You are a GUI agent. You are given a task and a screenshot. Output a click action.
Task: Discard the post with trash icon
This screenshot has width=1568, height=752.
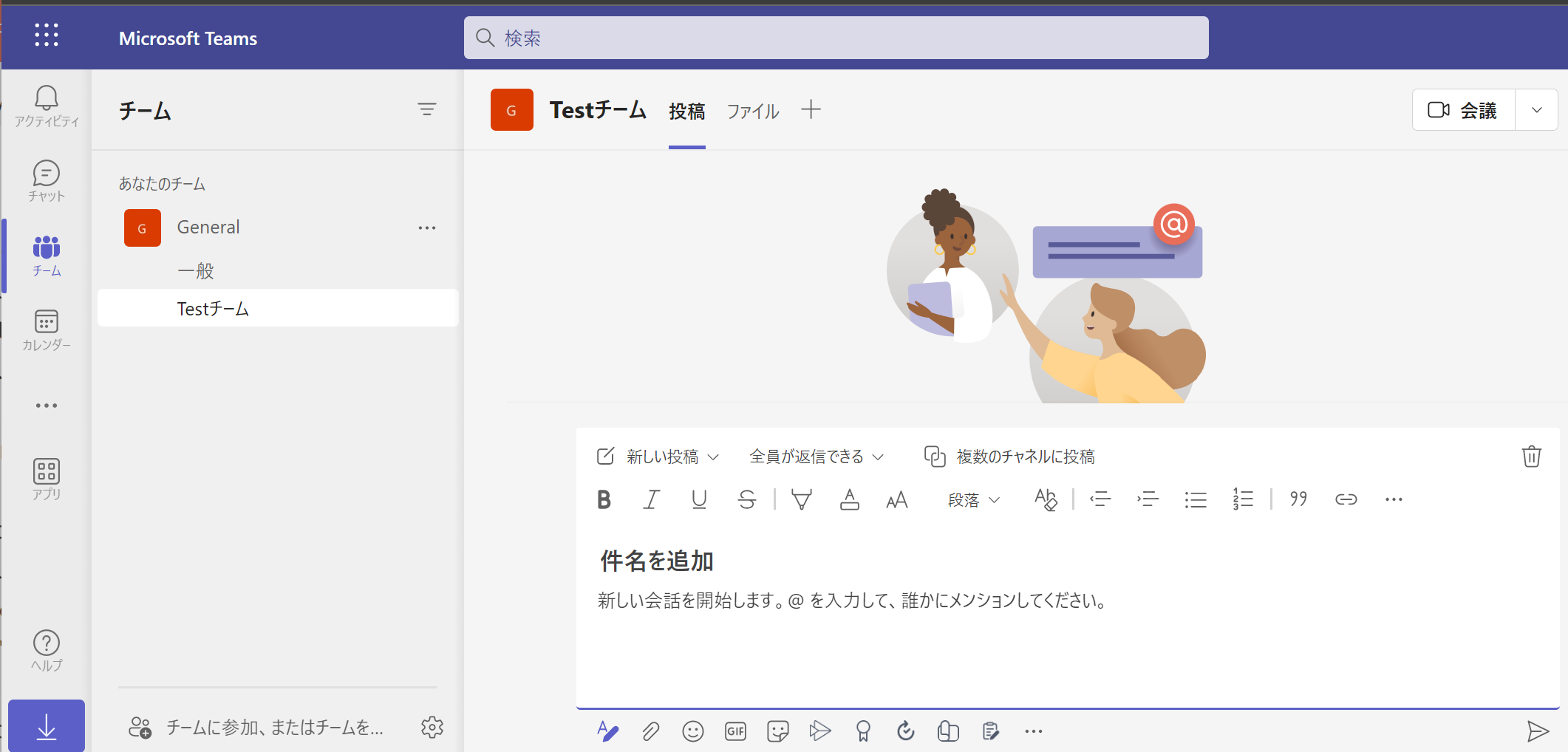1532,457
